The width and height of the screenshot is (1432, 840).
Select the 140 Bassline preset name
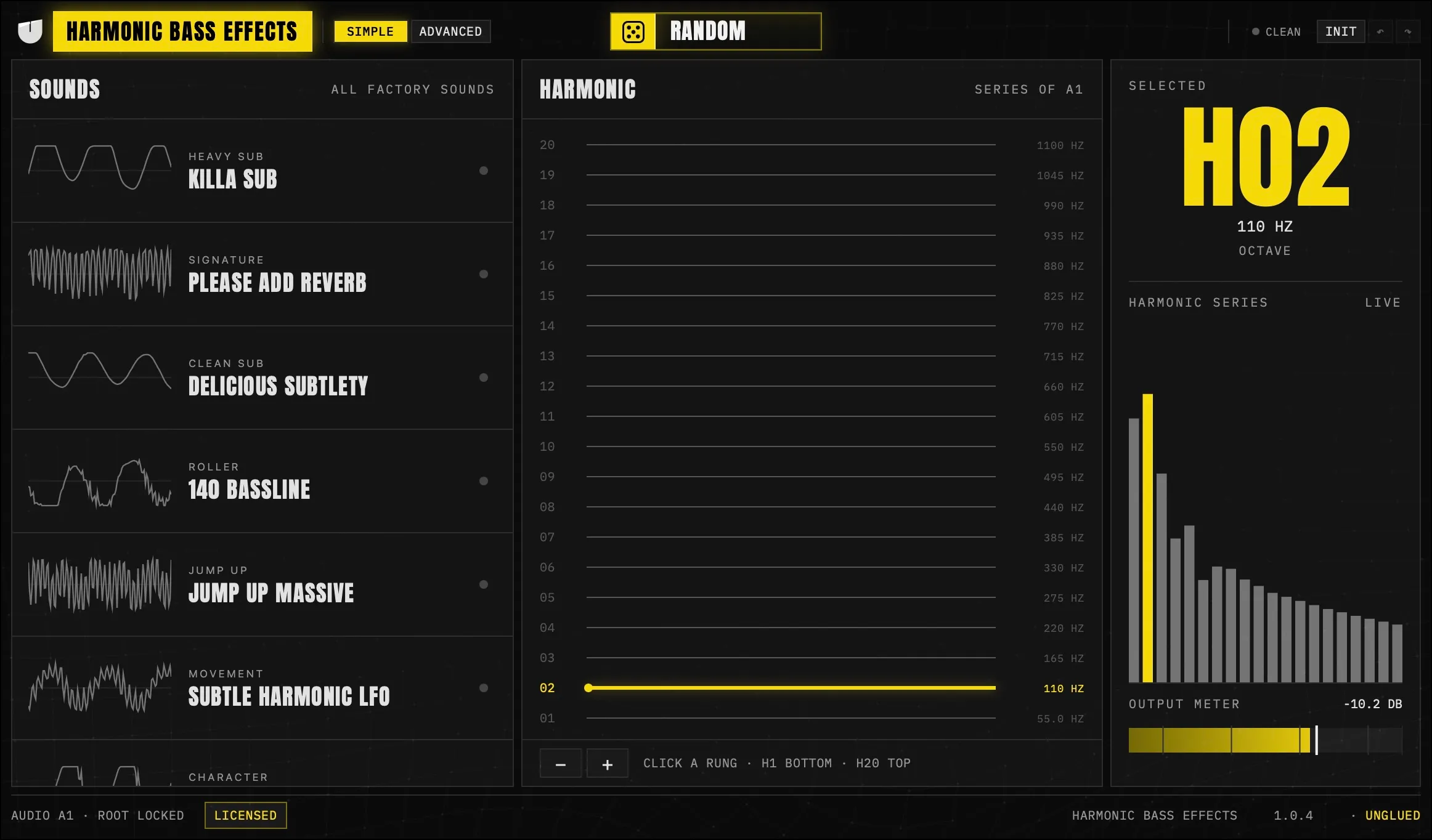click(x=249, y=490)
